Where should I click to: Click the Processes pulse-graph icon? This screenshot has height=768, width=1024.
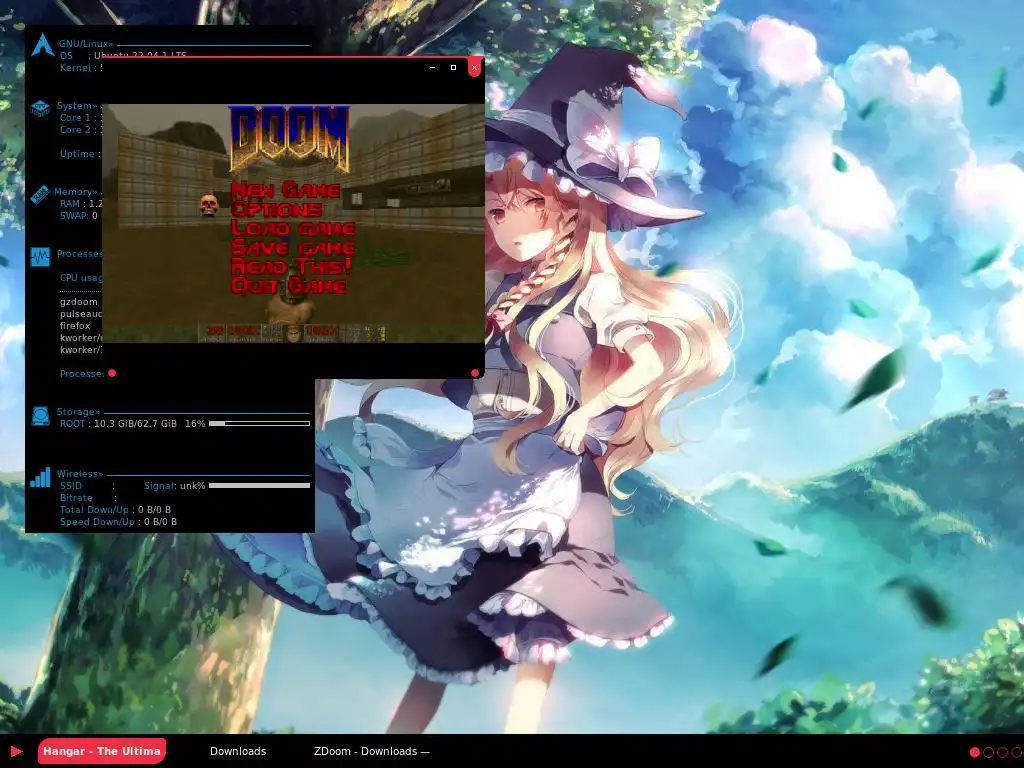tap(40, 257)
